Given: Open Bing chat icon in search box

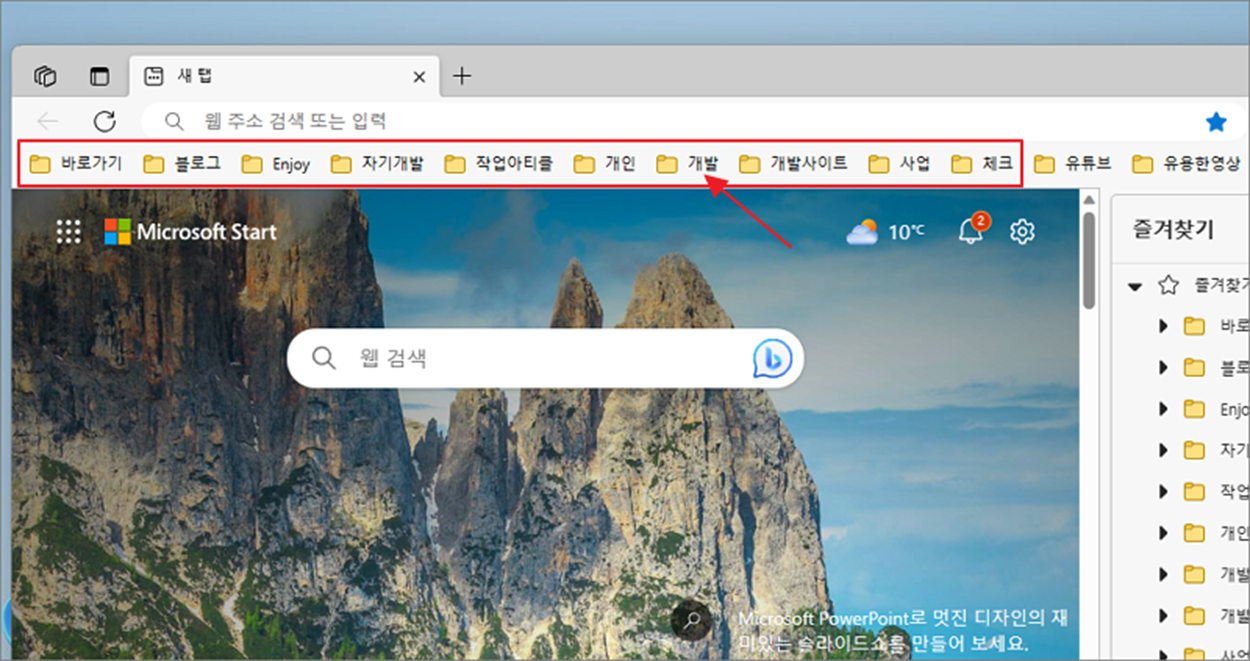Looking at the screenshot, I should (772, 358).
